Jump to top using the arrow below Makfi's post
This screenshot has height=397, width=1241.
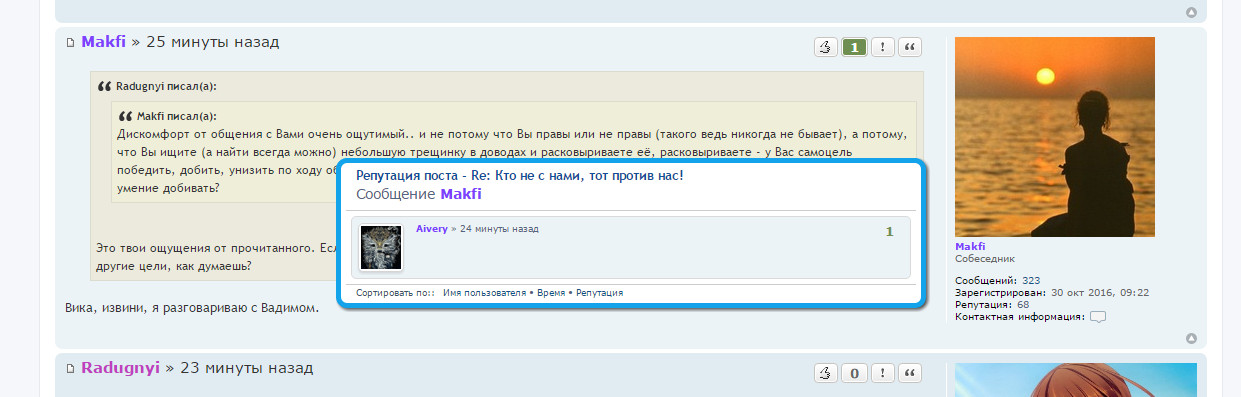pos(1191,338)
